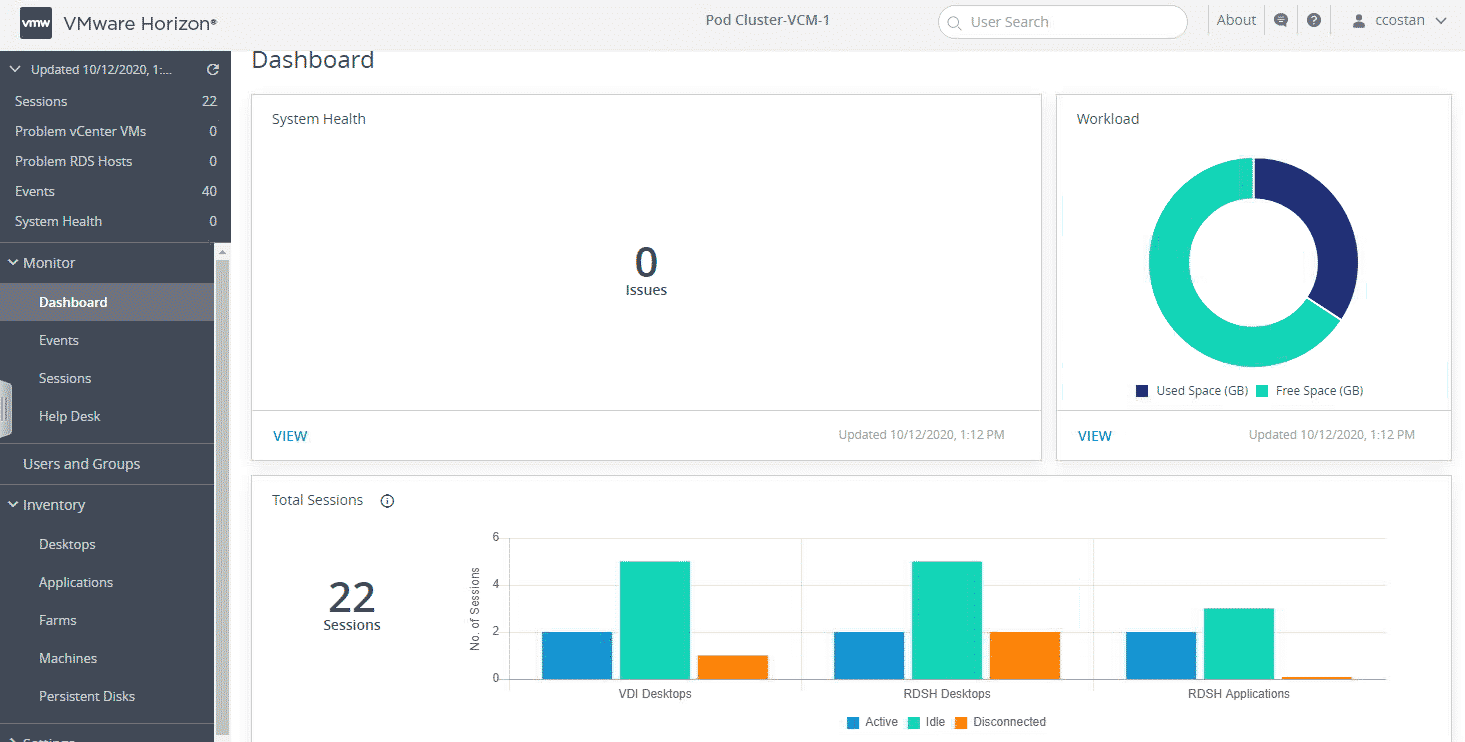Open the ccostan user dropdown arrow
The image size is (1465, 742).
1441,21
